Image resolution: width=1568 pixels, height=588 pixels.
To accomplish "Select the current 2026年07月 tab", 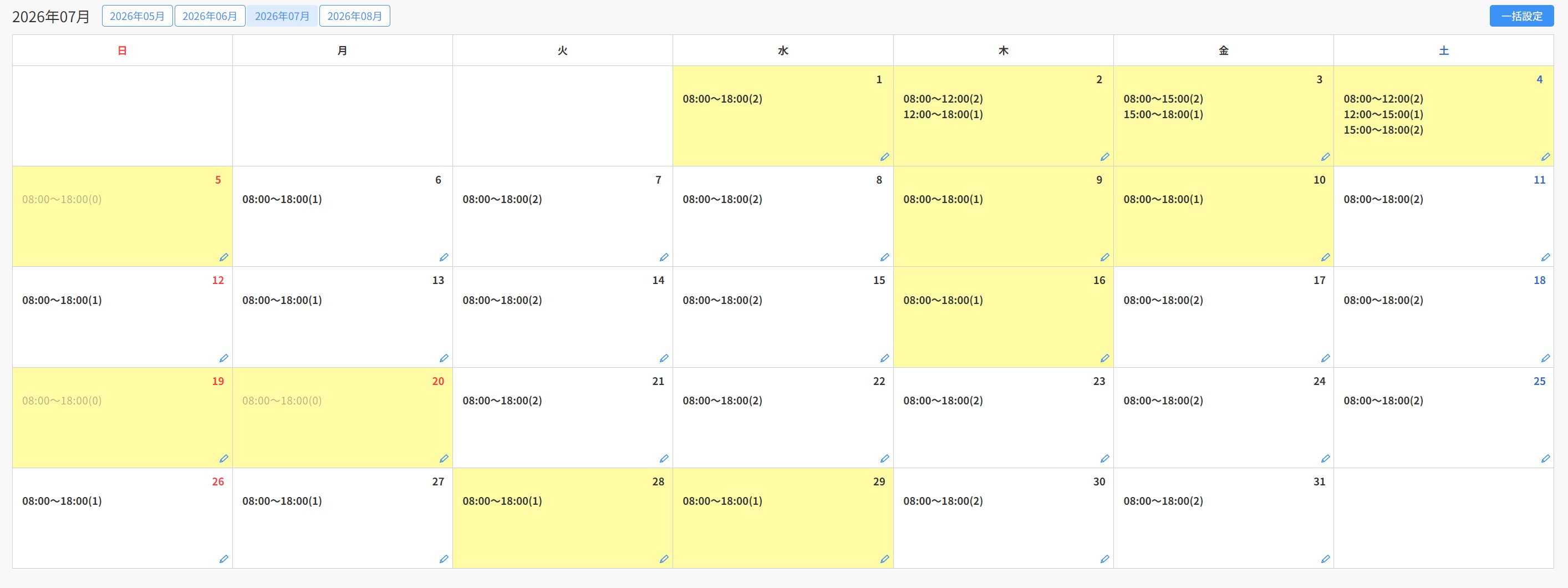I will [282, 16].
